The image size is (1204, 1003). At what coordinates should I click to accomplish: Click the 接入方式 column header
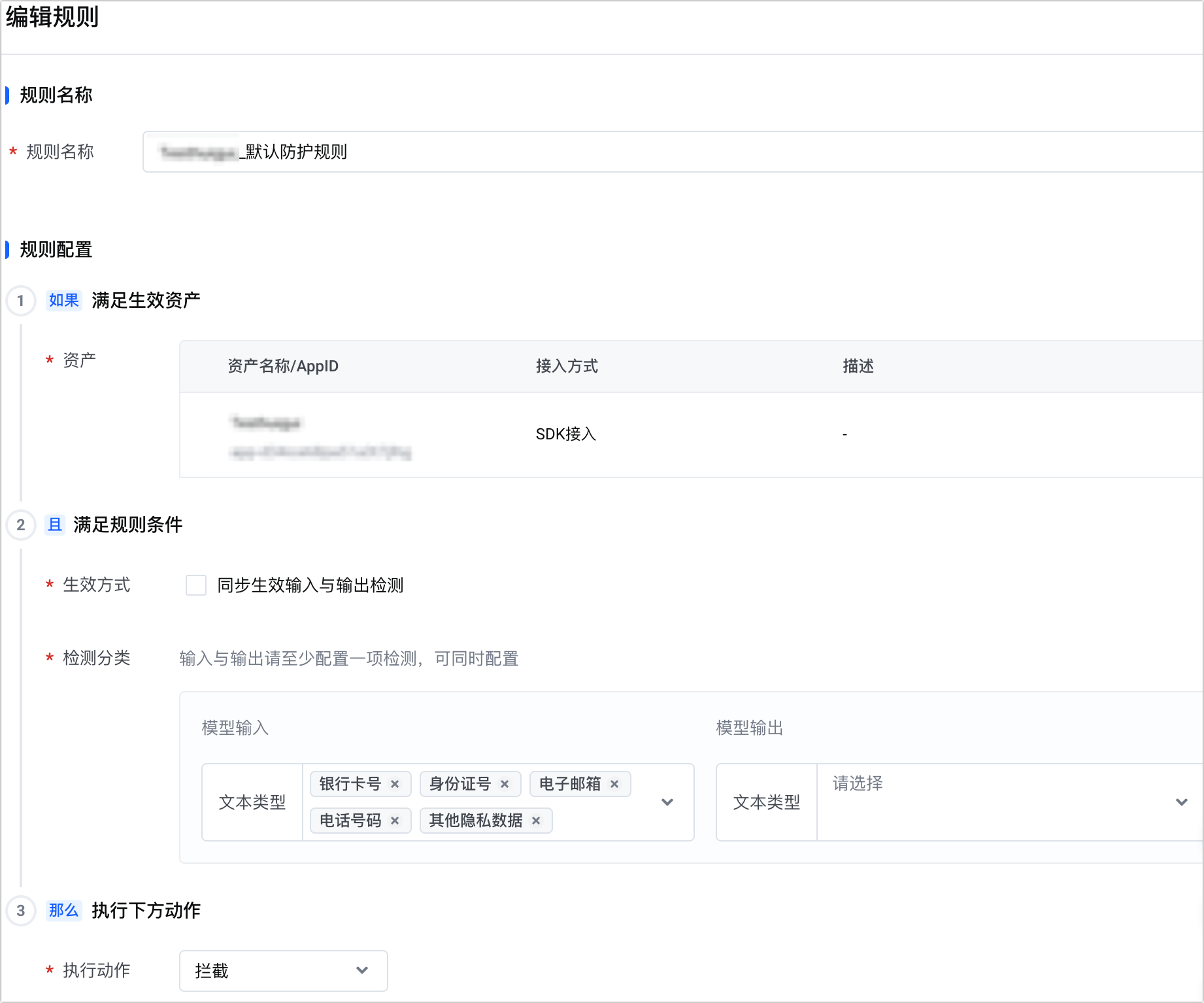[x=567, y=366]
